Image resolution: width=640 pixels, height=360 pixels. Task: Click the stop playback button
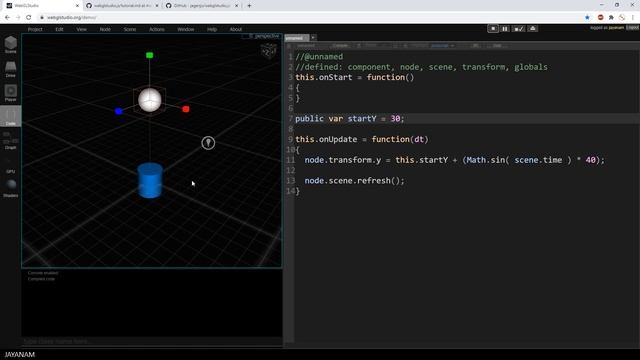(x=493, y=29)
